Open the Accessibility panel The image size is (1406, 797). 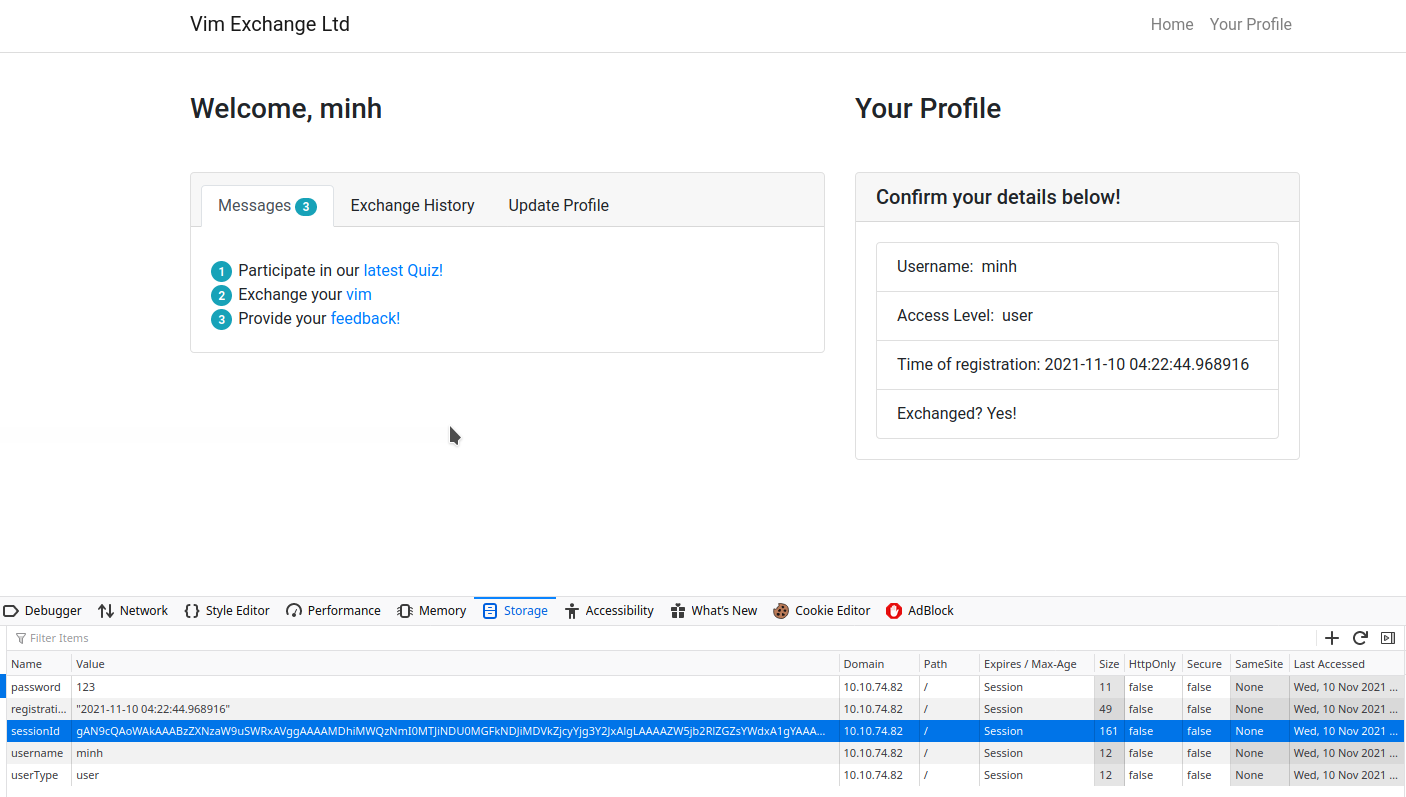click(x=609, y=611)
